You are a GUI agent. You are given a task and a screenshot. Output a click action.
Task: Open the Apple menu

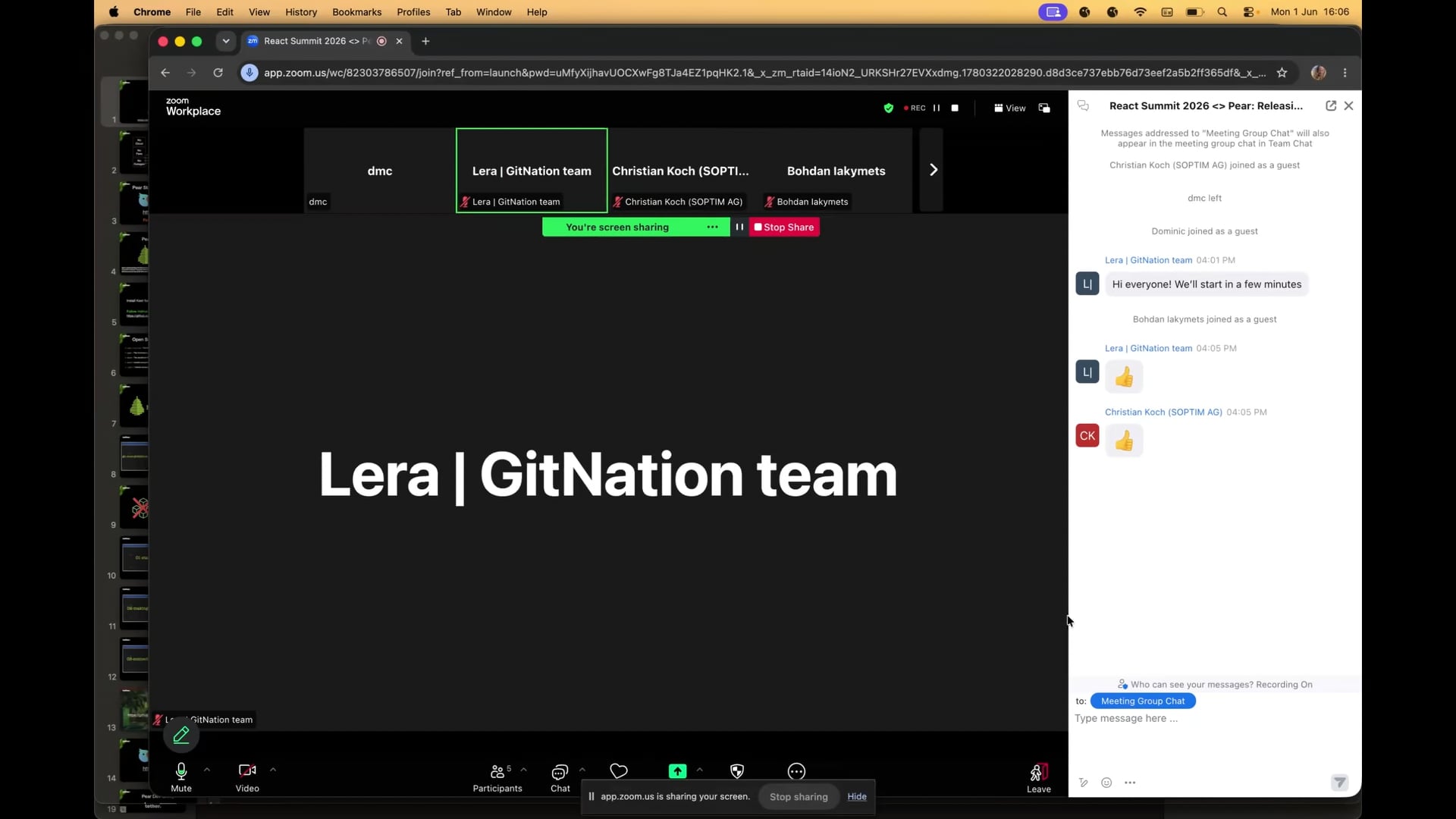click(114, 12)
